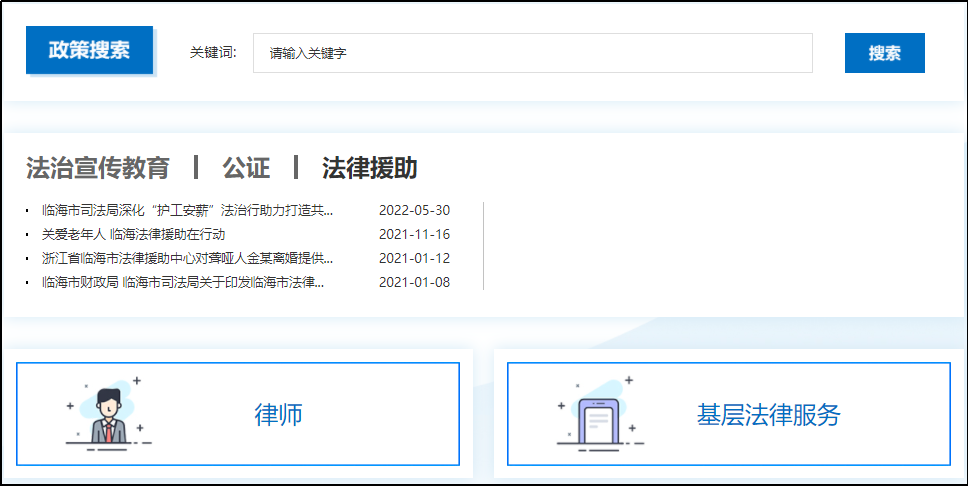Open article 关爱老年人 临海法律援助在行动
This screenshot has width=968, height=486.
pyautogui.click(x=133, y=235)
